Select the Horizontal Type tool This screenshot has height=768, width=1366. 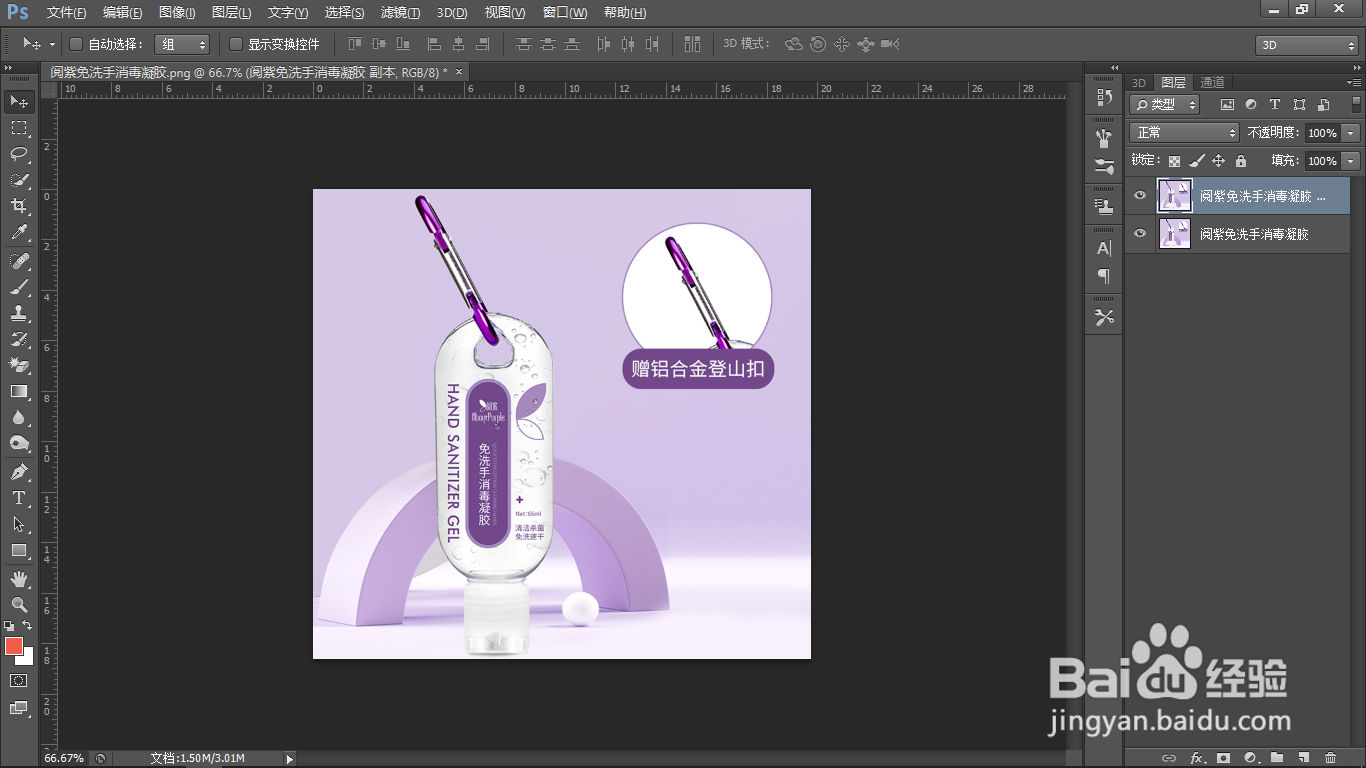pos(19,498)
